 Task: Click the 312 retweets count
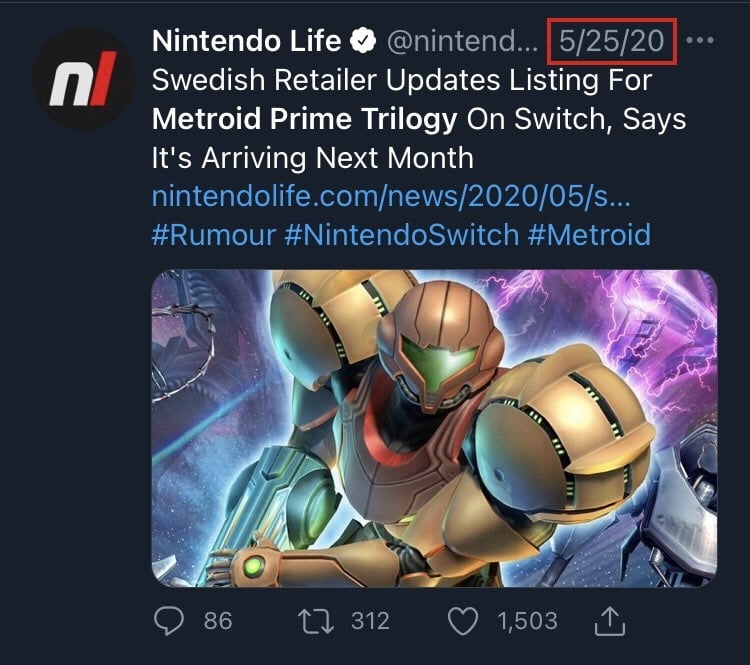[369, 621]
